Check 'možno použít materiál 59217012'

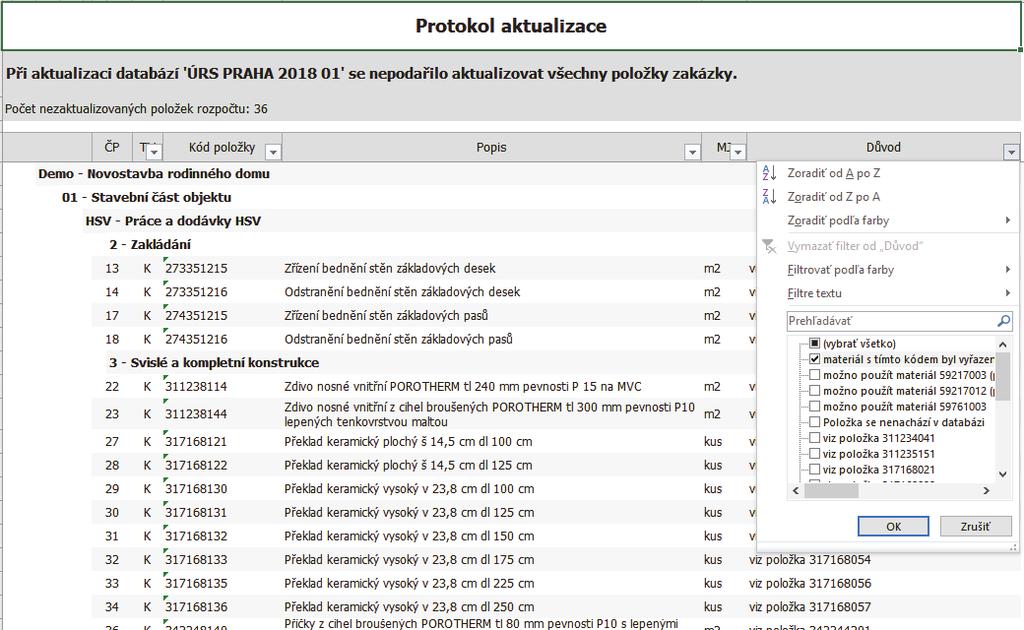click(814, 390)
